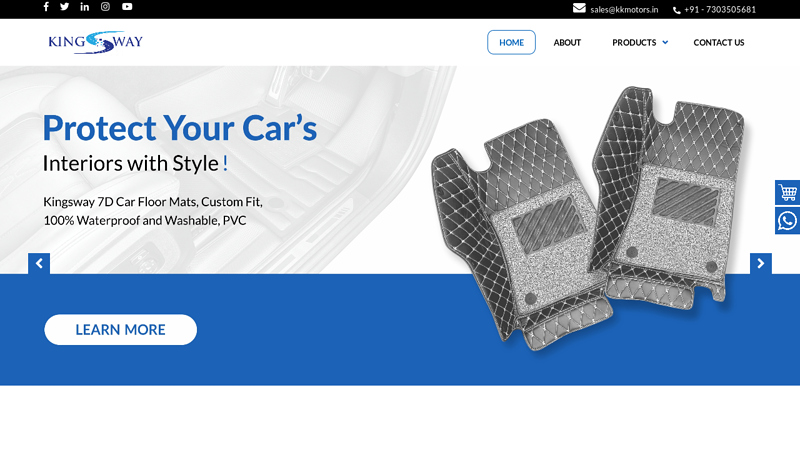Click the 'Interiors with Style!' subheading
The image size is (800, 450).
pos(135,164)
